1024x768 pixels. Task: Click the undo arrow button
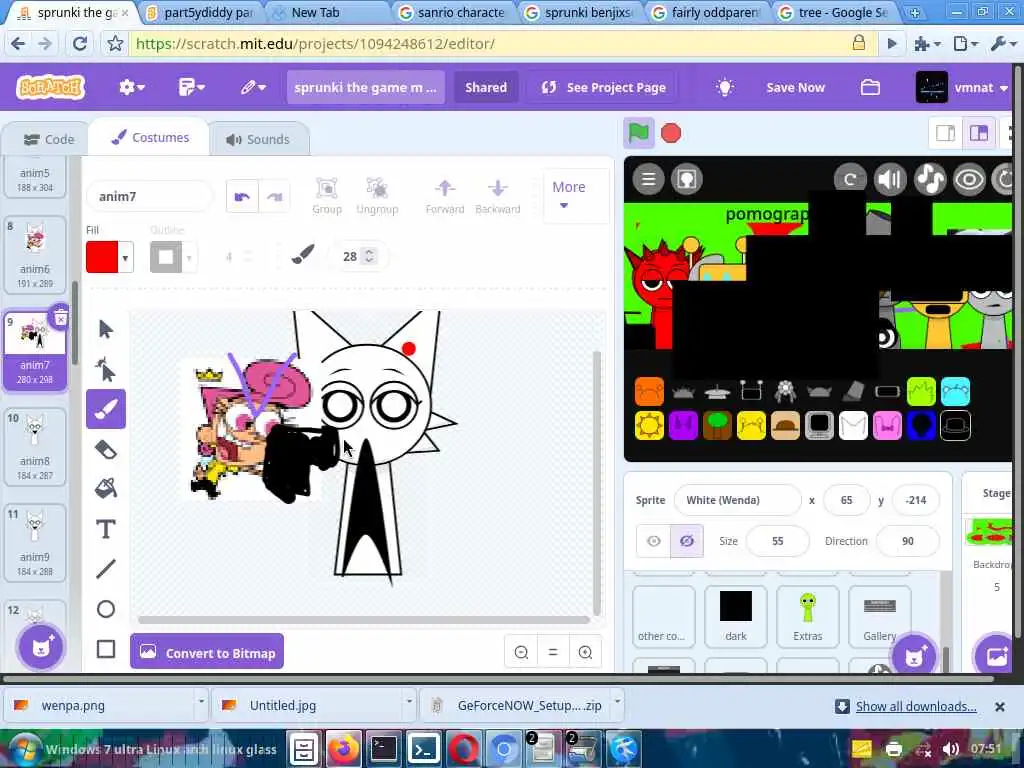pos(242,197)
